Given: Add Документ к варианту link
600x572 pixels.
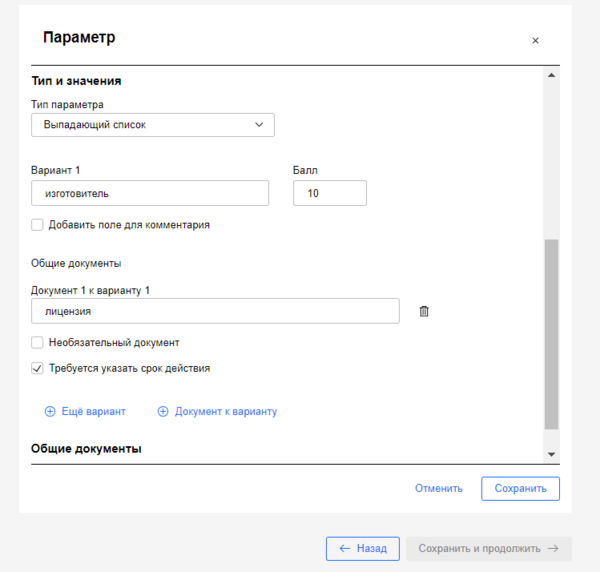Looking at the screenshot, I should 225,411.
